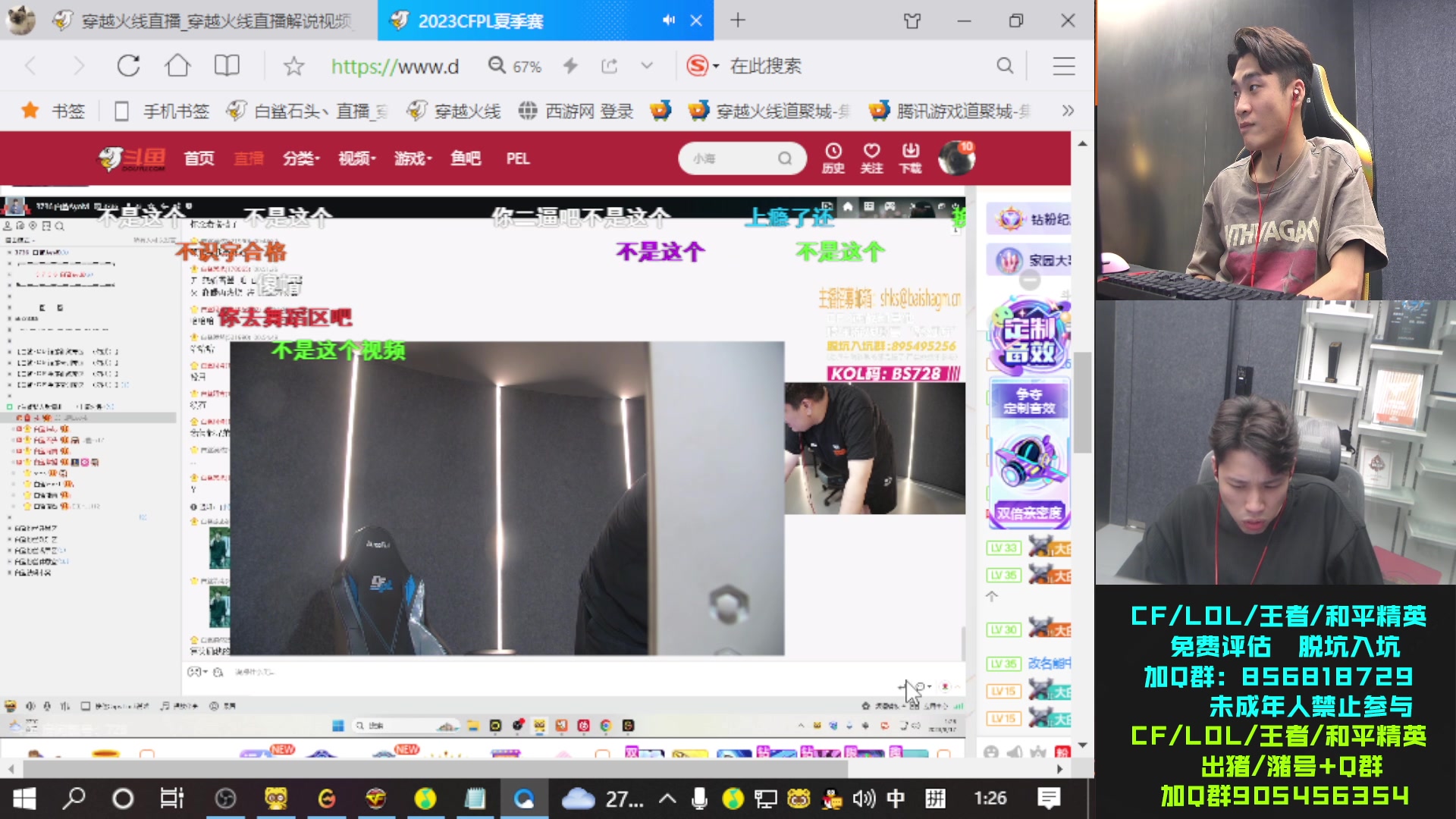Switch to the 穿越火线直播 browser tab
The width and height of the screenshot is (1456, 819).
[x=212, y=20]
